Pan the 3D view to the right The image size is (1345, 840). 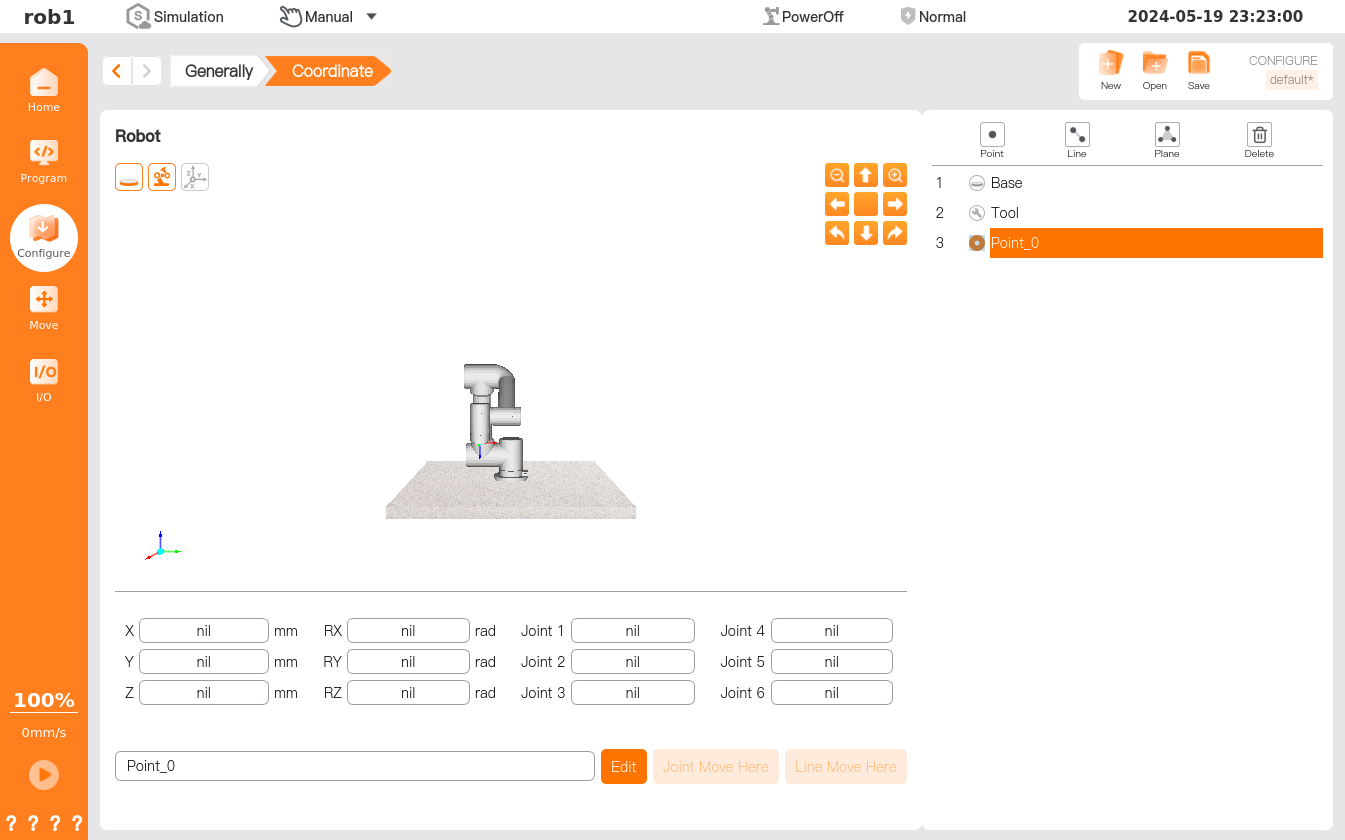click(x=895, y=204)
